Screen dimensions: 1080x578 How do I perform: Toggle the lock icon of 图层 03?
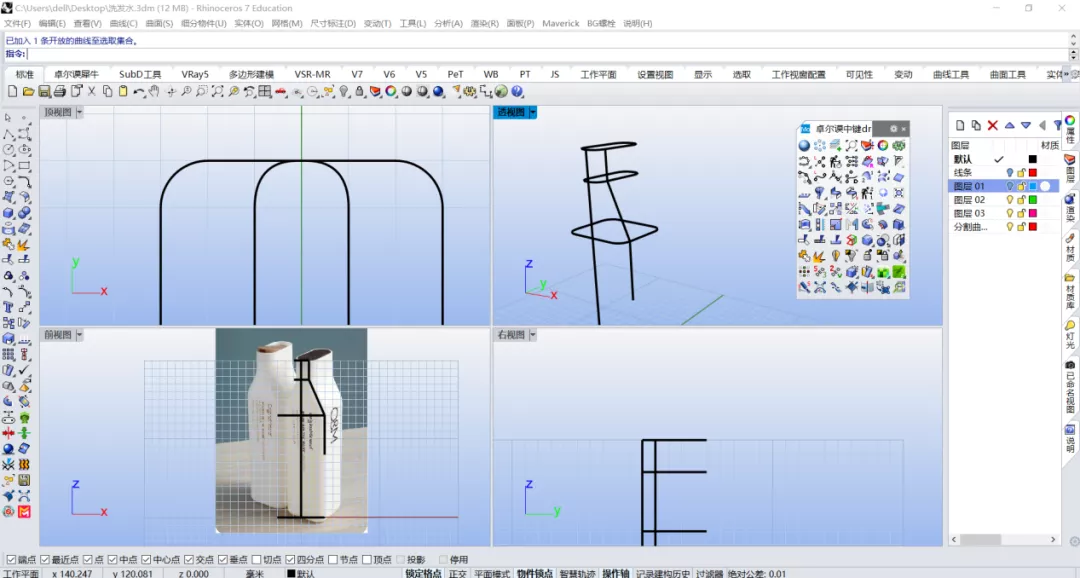[1021, 214]
